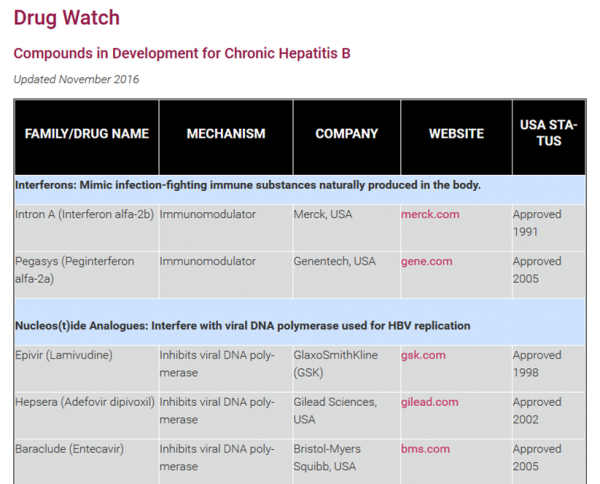This screenshot has width=600, height=484.
Task: Click the Epivir (Lamivudine) drug name cell
Action: coord(86,369)
